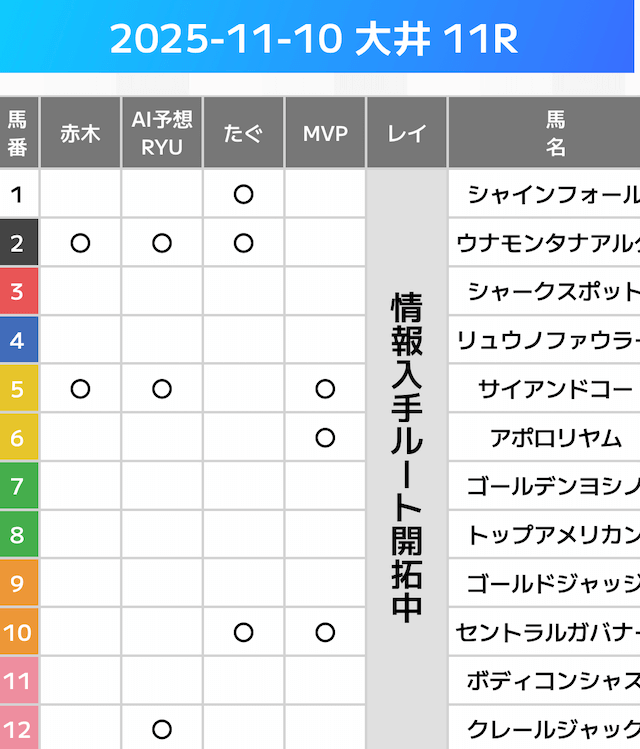
Task: Click the レイ column header
Action: click(x=406, y=133)
